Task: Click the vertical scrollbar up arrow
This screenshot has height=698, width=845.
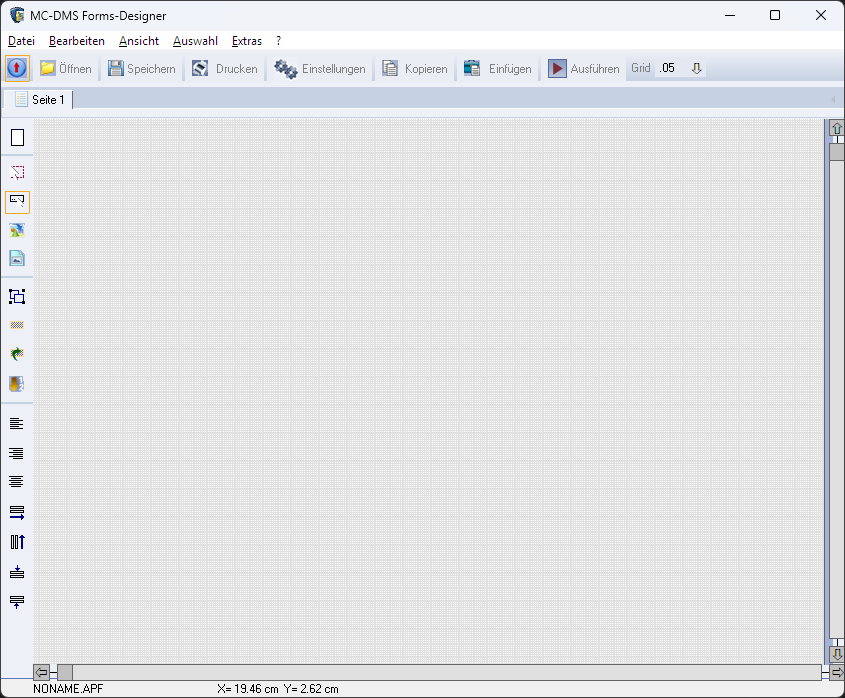Action: click(837, 129)
